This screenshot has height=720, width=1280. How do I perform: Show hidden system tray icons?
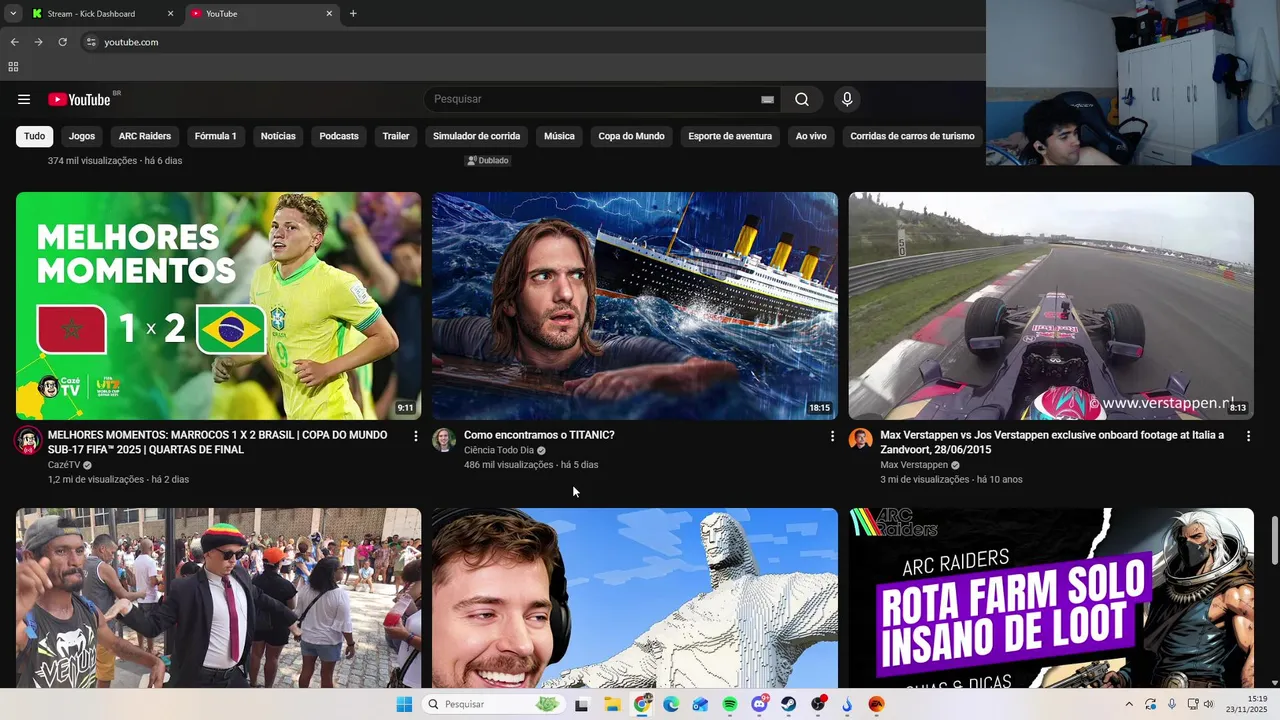point(1129,704)
